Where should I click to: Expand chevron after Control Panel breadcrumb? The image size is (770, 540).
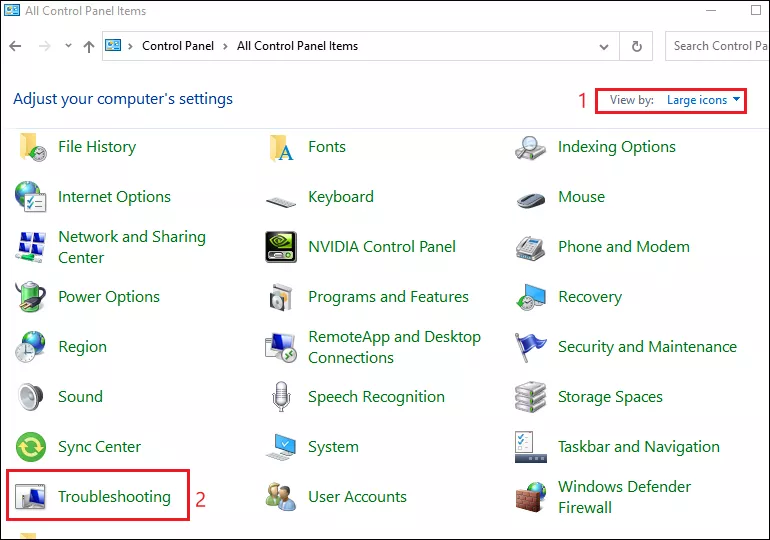point(225,46)
